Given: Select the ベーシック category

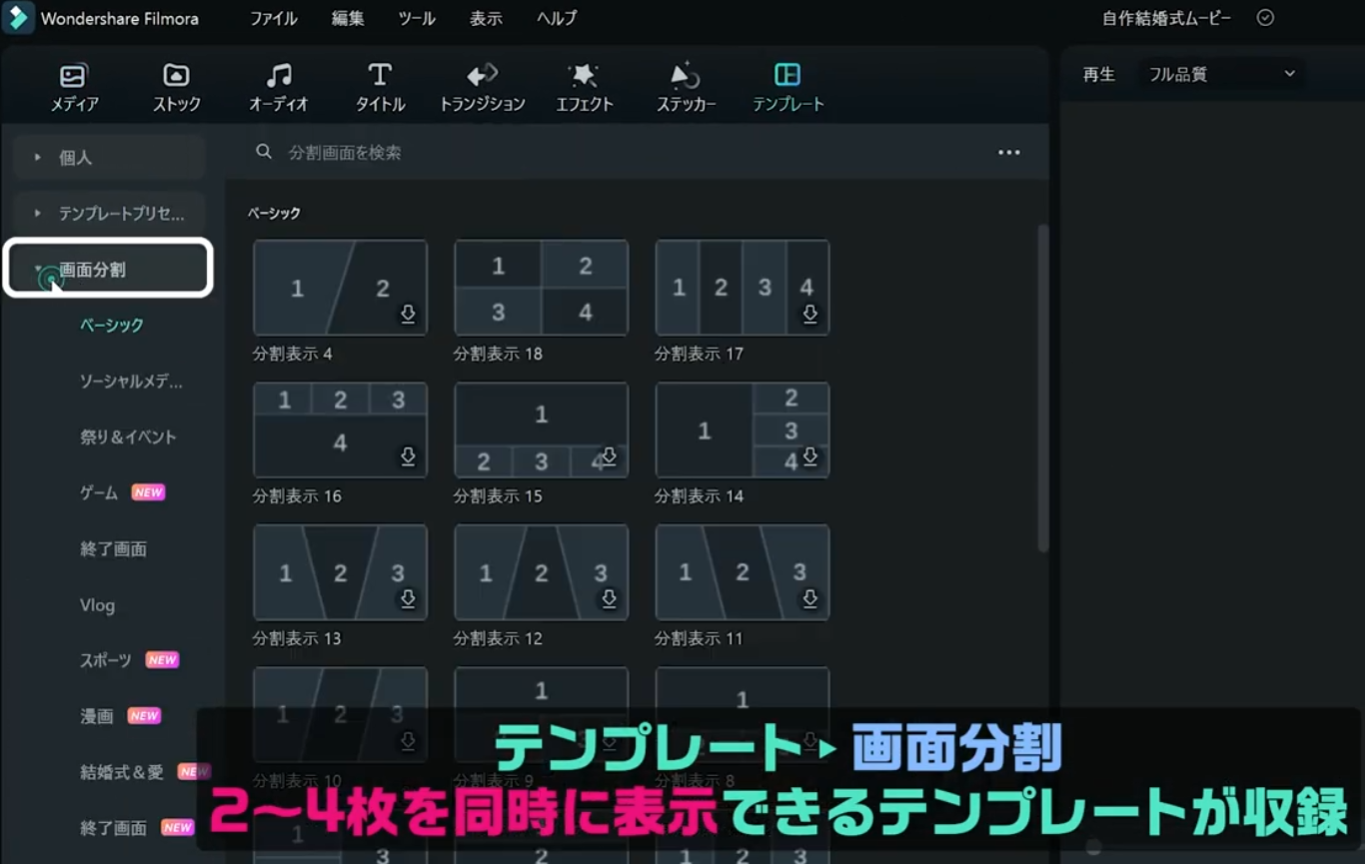Looking at the screenshot, I should point(112,325).
